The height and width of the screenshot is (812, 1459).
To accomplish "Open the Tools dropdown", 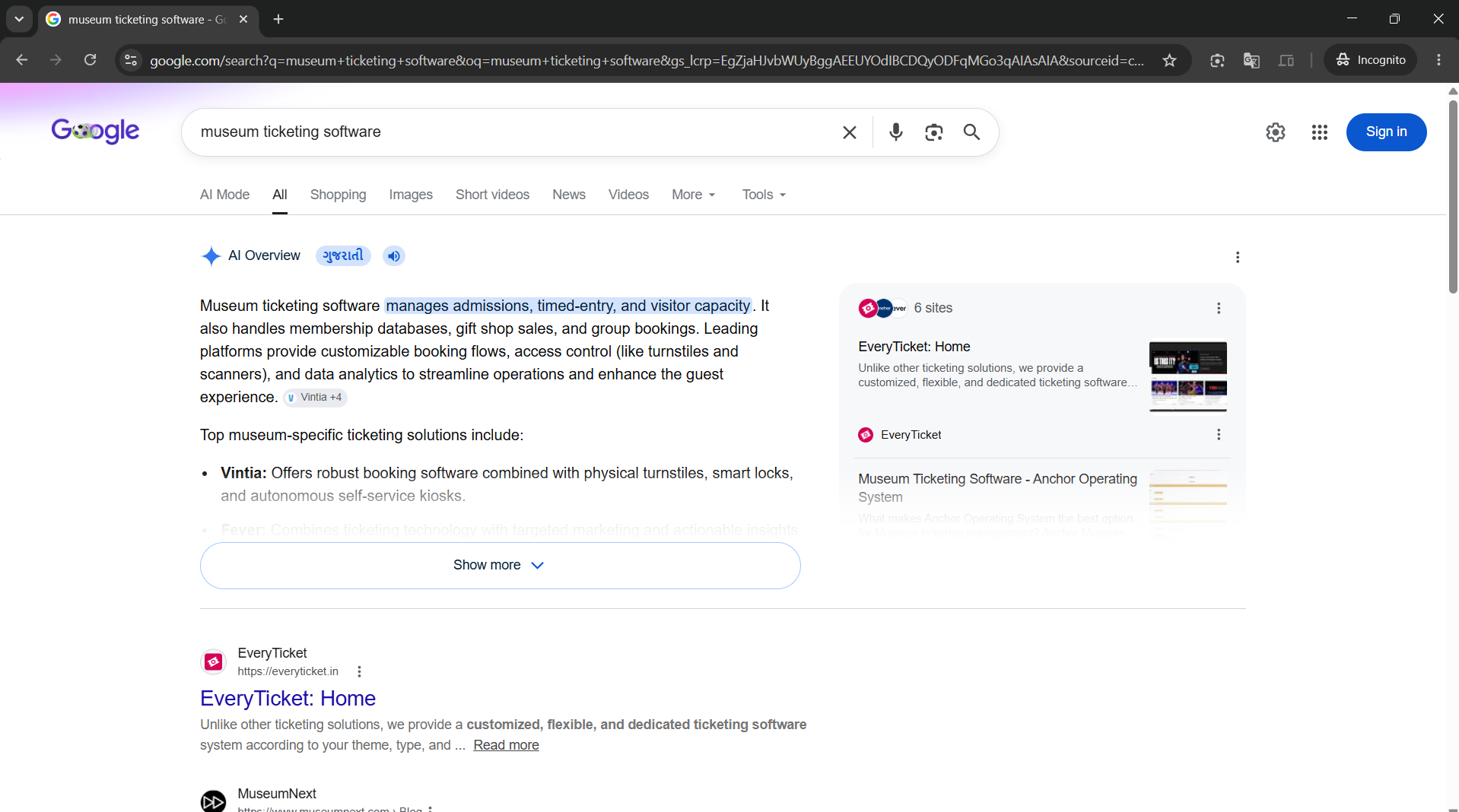I will pyautogui.click(x=764, y=195).
